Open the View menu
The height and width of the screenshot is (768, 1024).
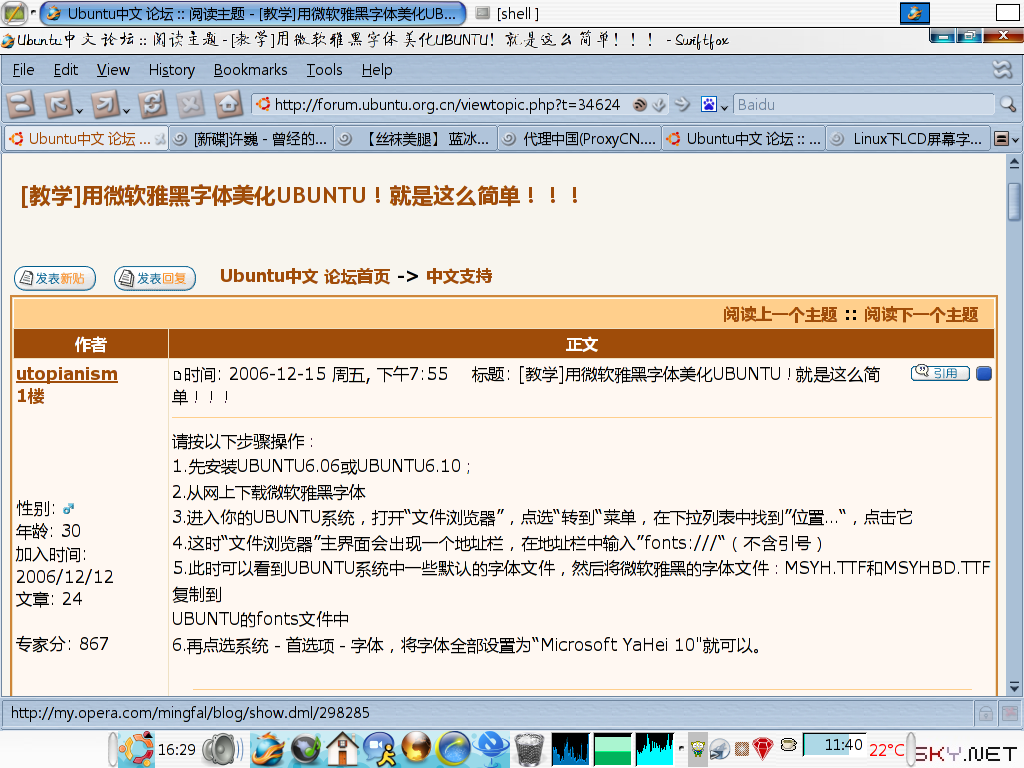click(113, 70)
